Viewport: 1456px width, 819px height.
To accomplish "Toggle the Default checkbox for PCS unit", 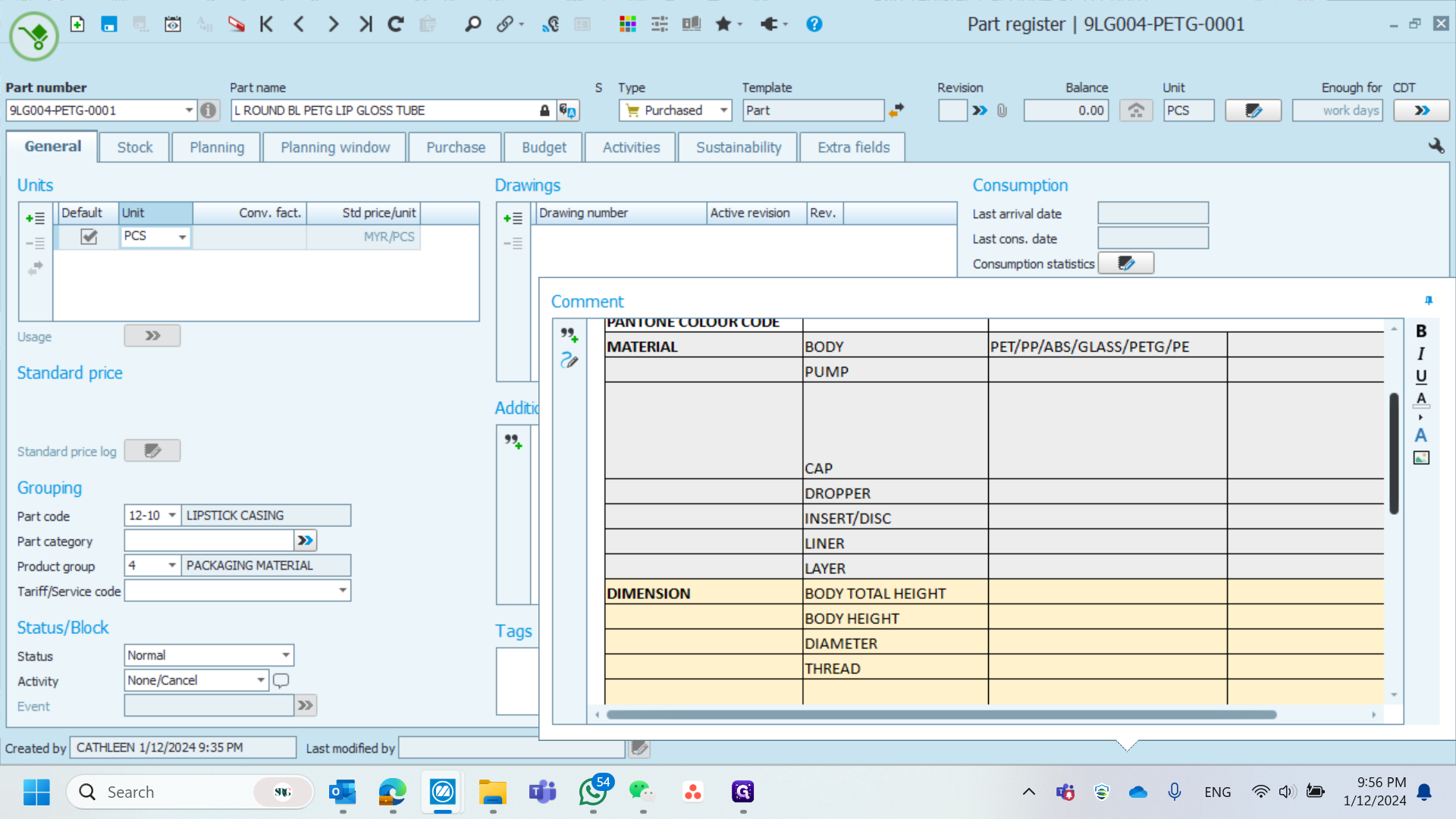I will [x=89, y=237].
